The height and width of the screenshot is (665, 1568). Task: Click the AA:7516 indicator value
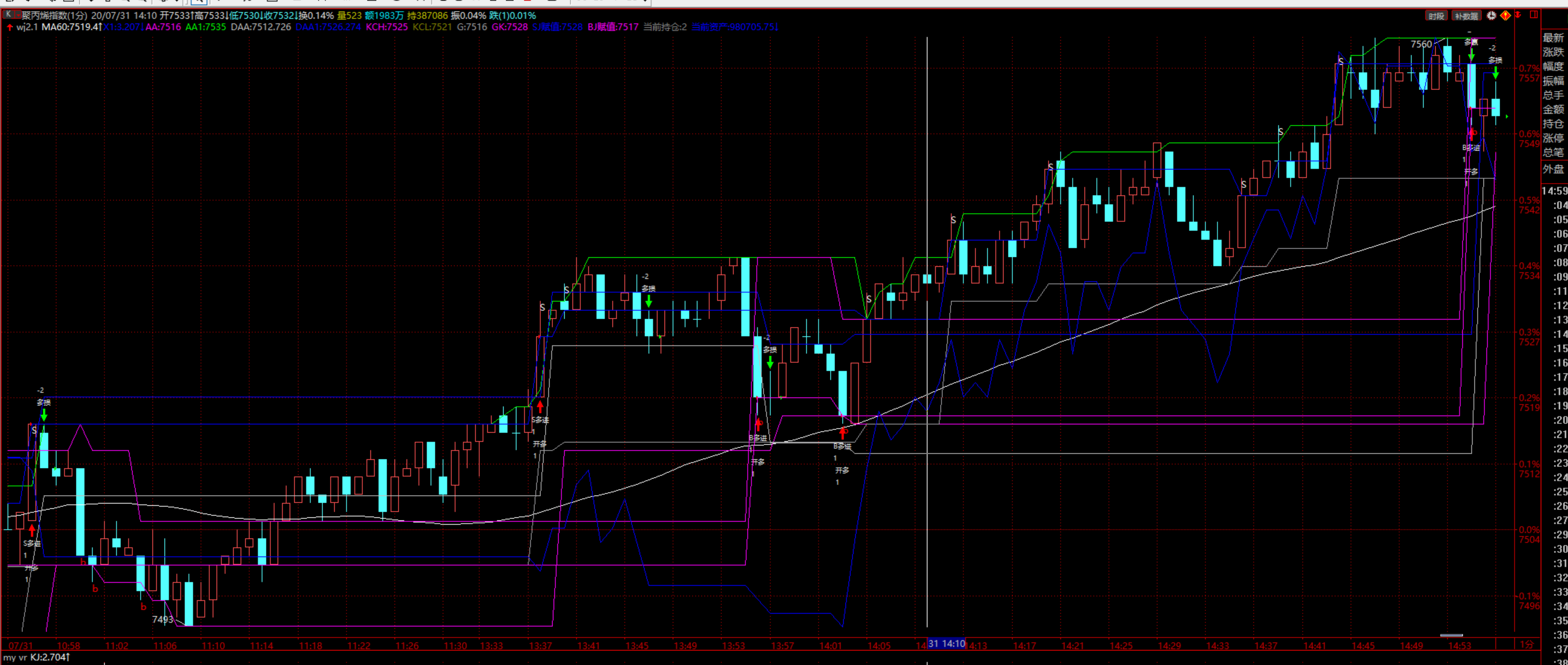click(x=163, y=27)
